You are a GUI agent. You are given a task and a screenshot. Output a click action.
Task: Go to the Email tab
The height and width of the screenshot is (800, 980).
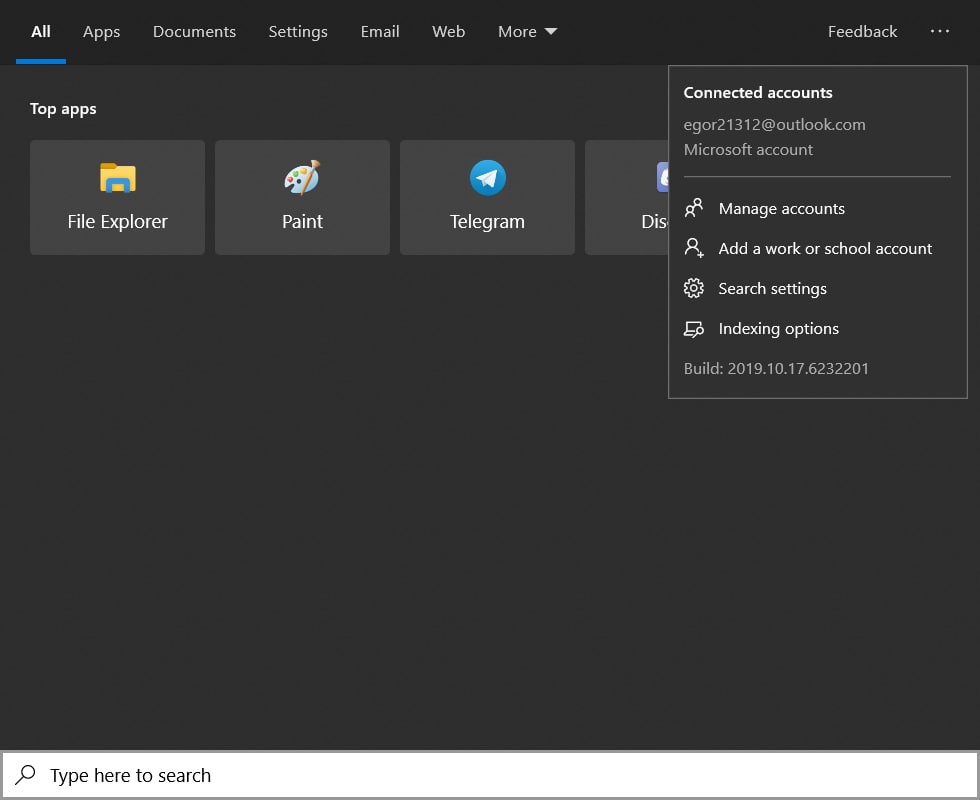(380, 32)
